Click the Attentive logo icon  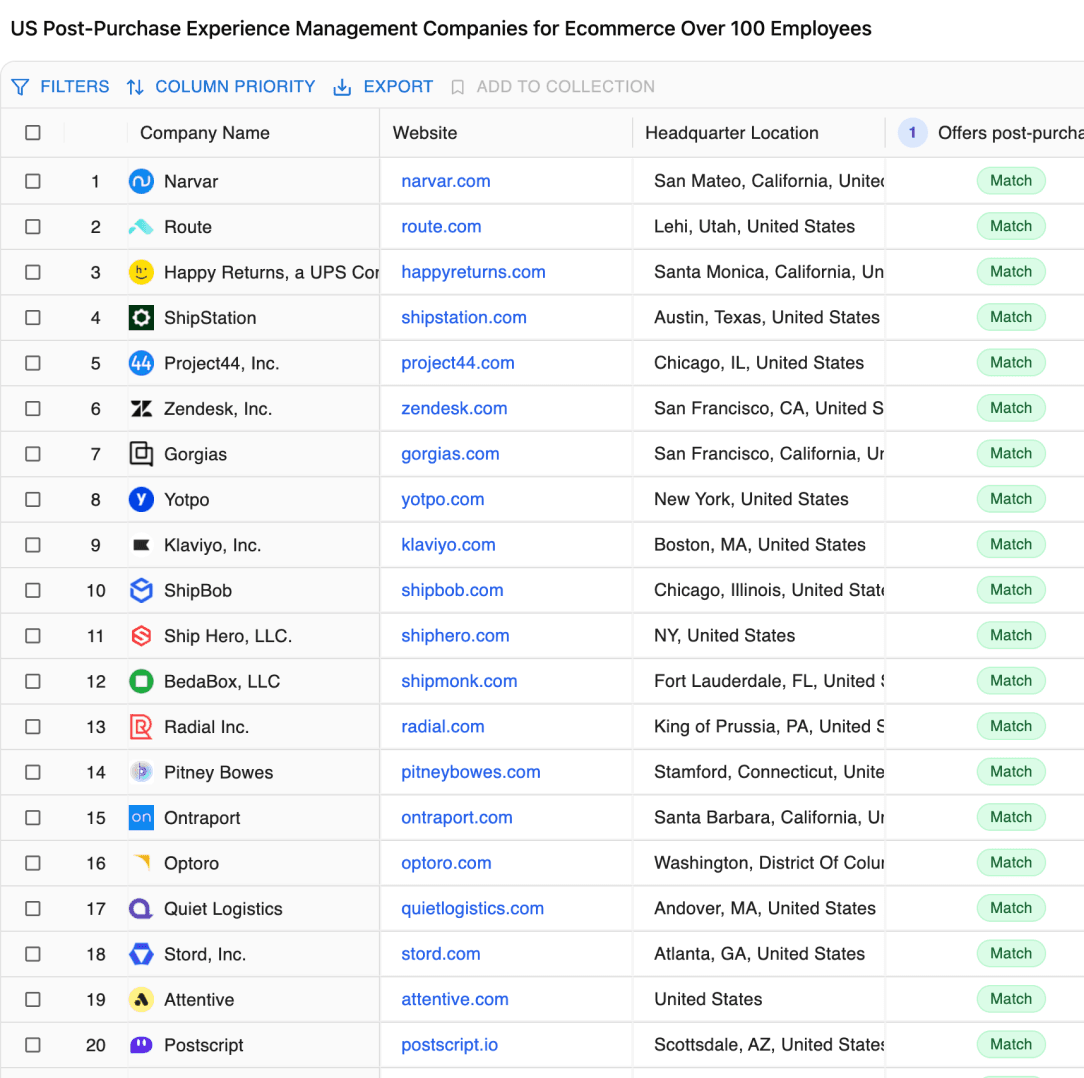[x=141, y=999]
